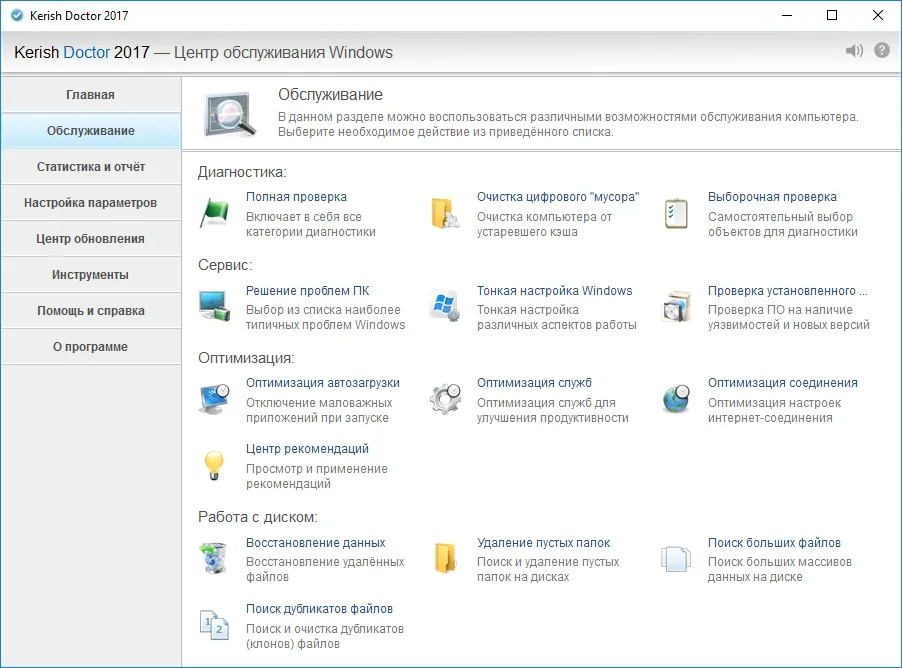The image size is (902, 668).
Task: Toggle the sound speaker icon in header
Action: tap(854, 51)
